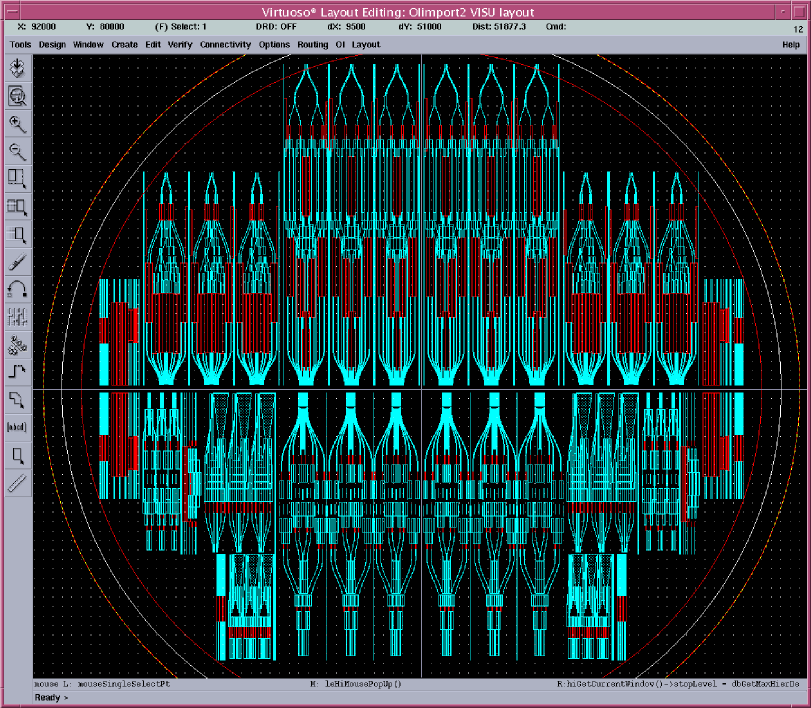This screenshot has width=811, height=708.
Task: Activate the Copy tool icon
Action: click(x=17, y=207)
